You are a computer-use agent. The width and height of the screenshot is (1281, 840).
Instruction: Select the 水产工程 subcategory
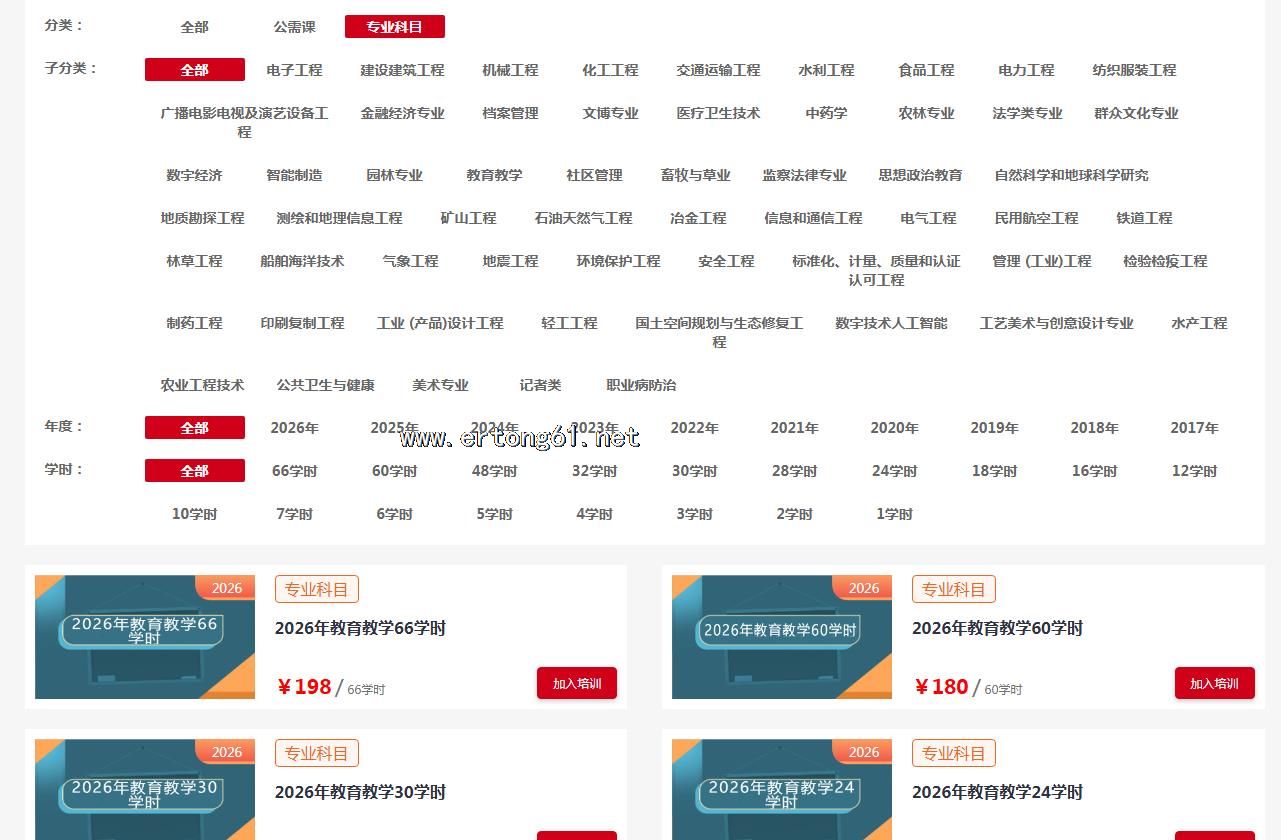(x=1198, y=323)
